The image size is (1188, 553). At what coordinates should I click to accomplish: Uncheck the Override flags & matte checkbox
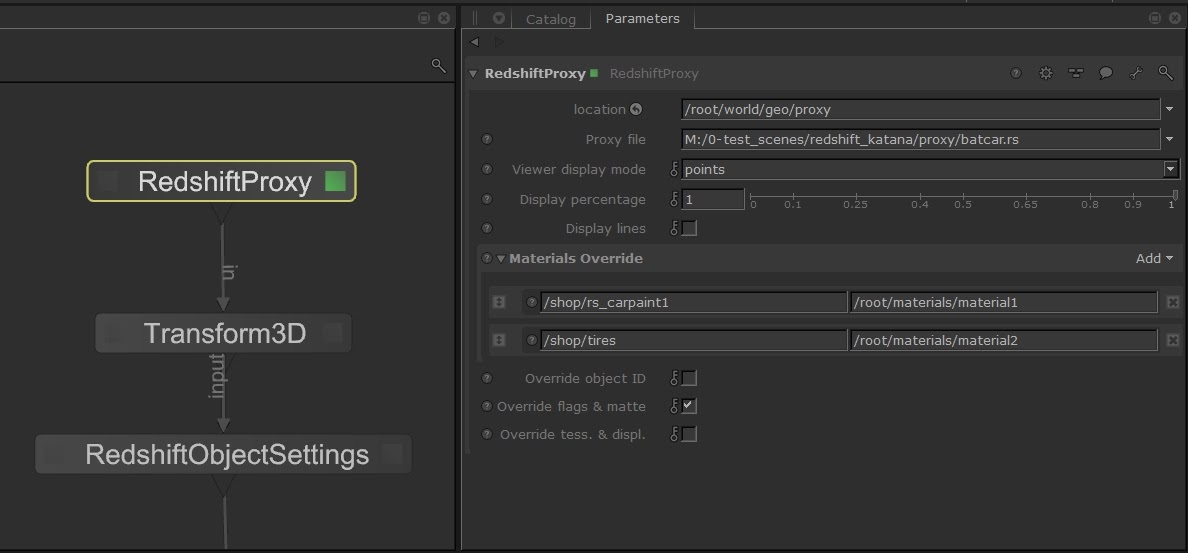(689, 406)
